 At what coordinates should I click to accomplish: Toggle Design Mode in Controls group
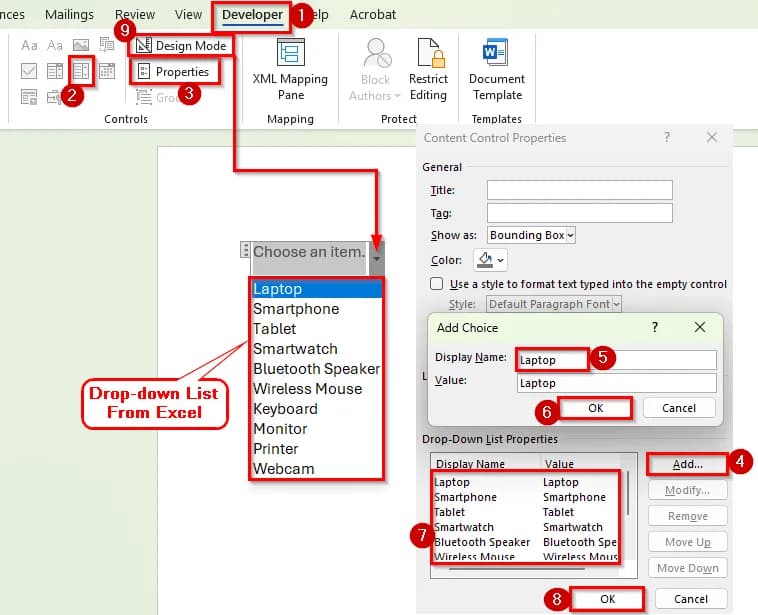pyautogui.click(x=181, y=45)
